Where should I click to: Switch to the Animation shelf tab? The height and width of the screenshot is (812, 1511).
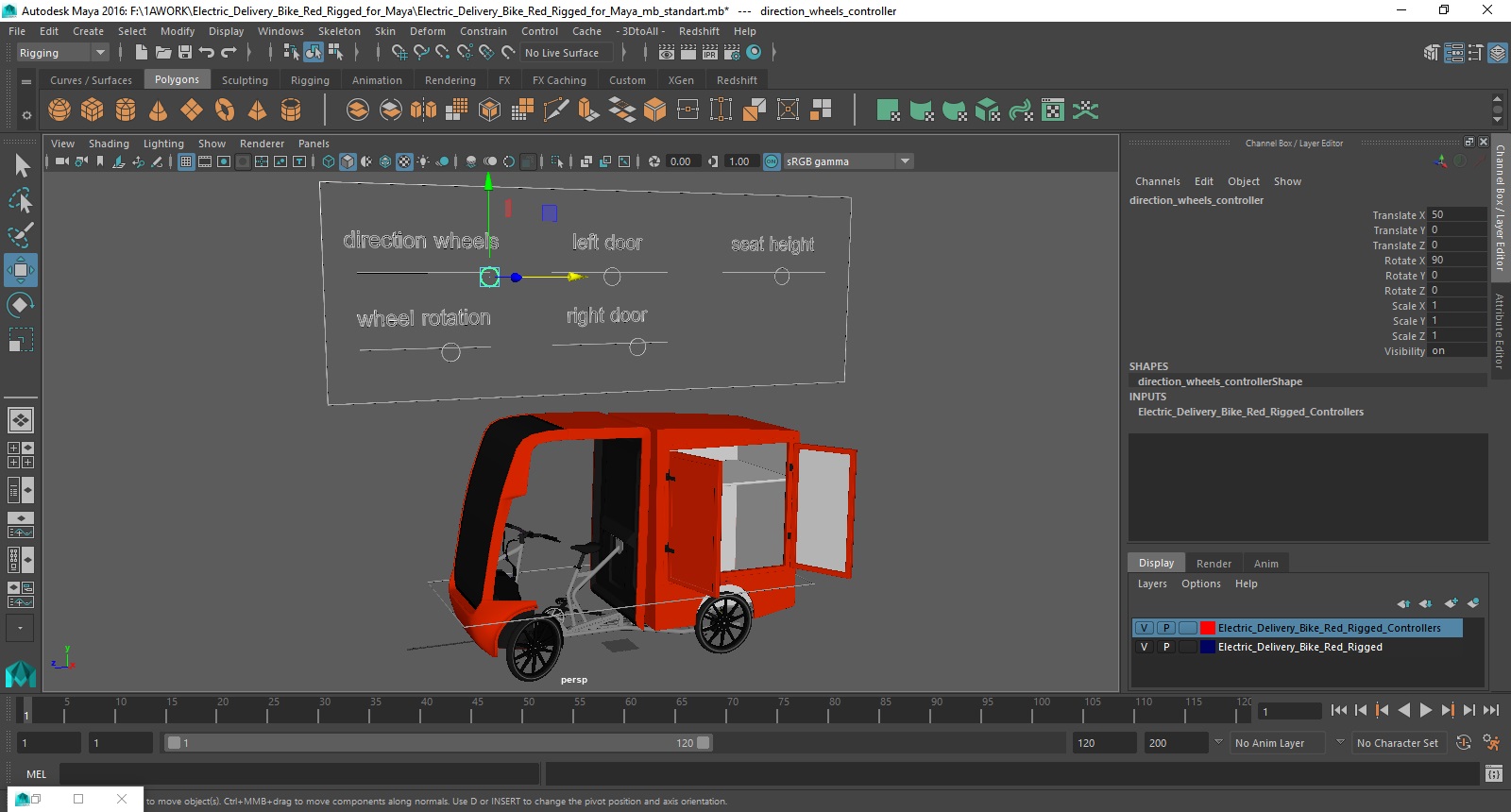pos(377,80)
